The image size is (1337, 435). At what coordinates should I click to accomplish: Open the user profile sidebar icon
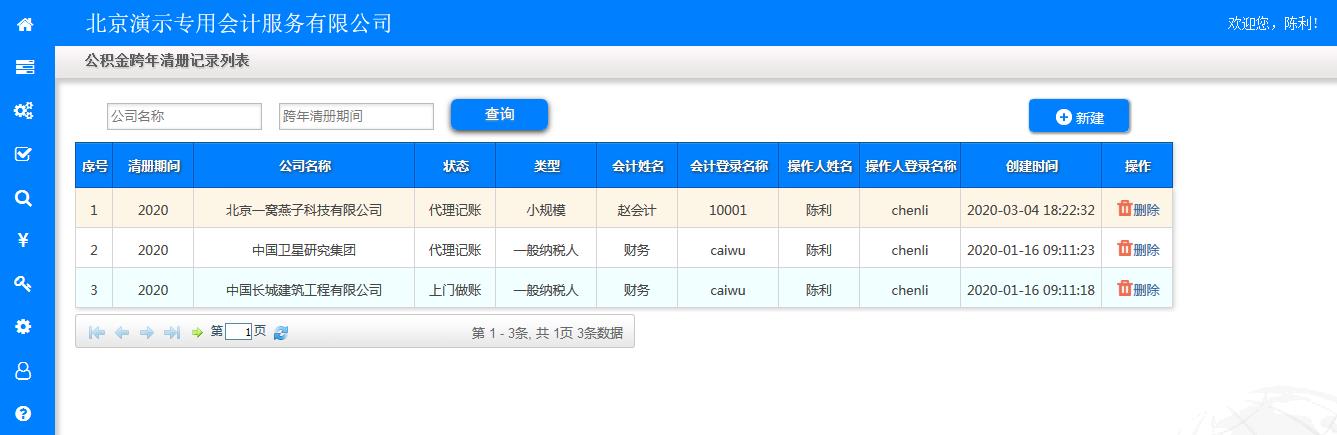25,370
